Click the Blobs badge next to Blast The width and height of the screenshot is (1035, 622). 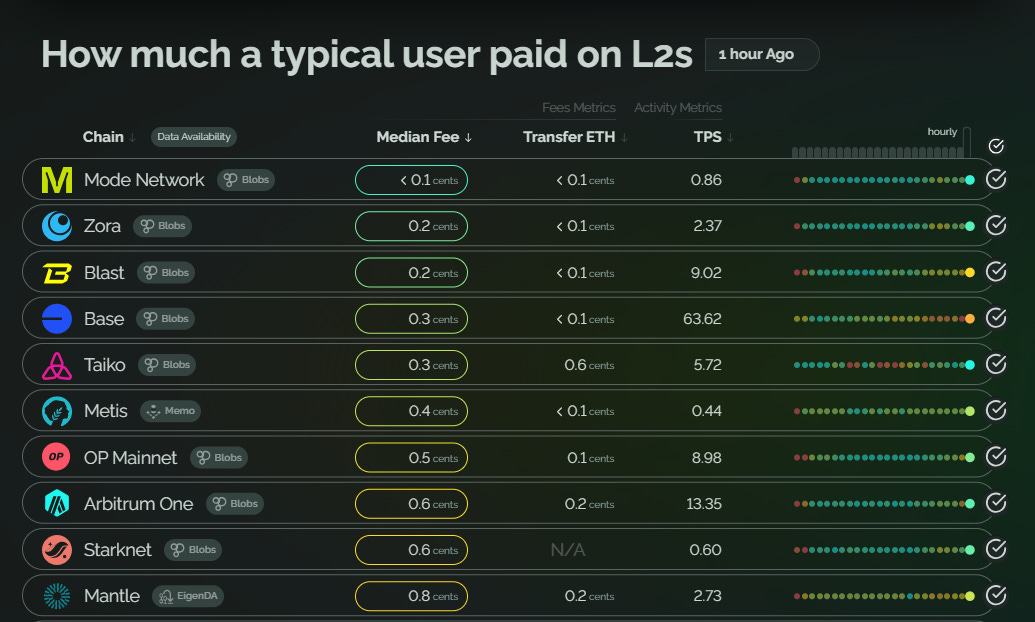[x=166, y=273]
